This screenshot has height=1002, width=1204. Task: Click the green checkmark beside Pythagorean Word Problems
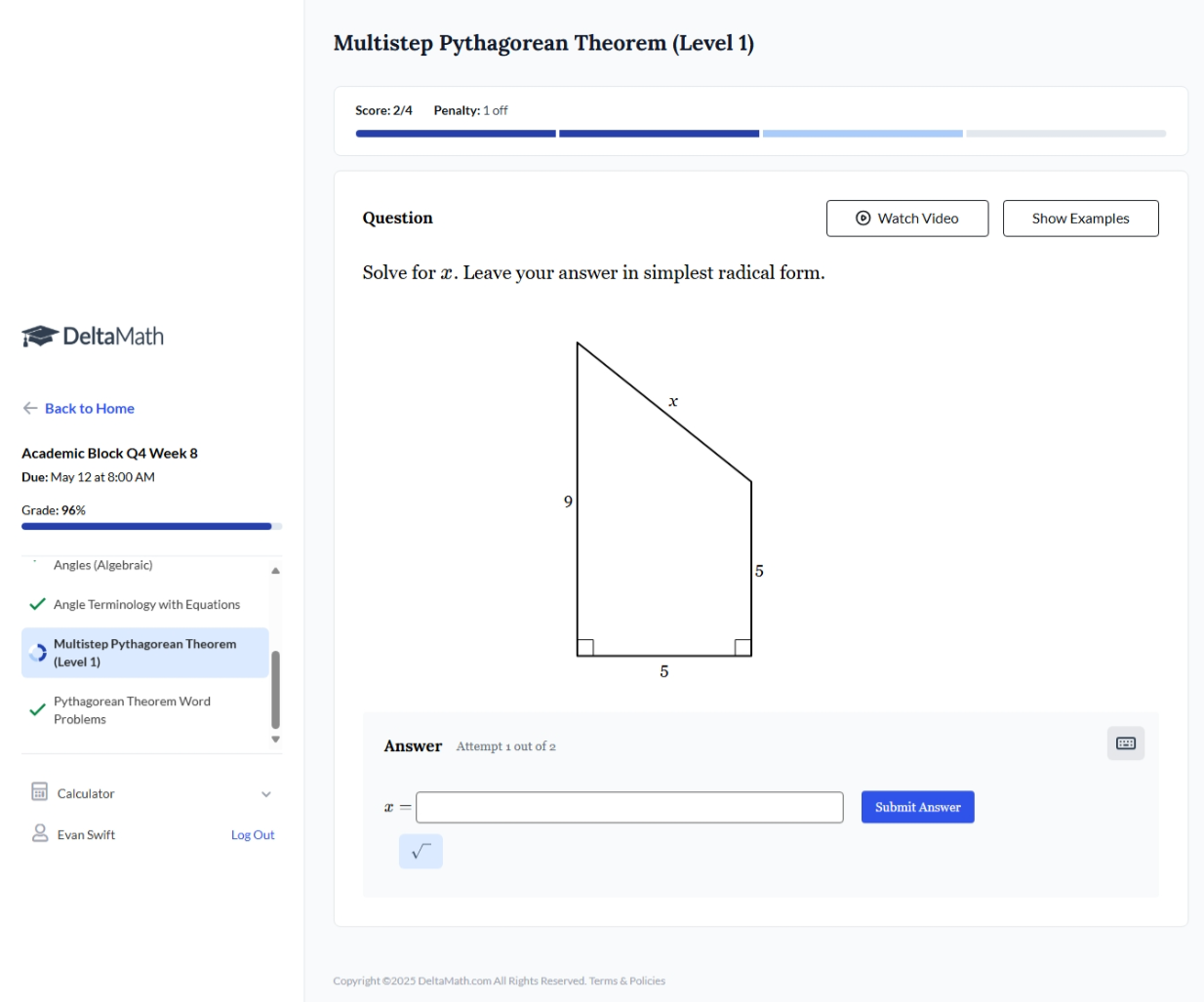37,709
